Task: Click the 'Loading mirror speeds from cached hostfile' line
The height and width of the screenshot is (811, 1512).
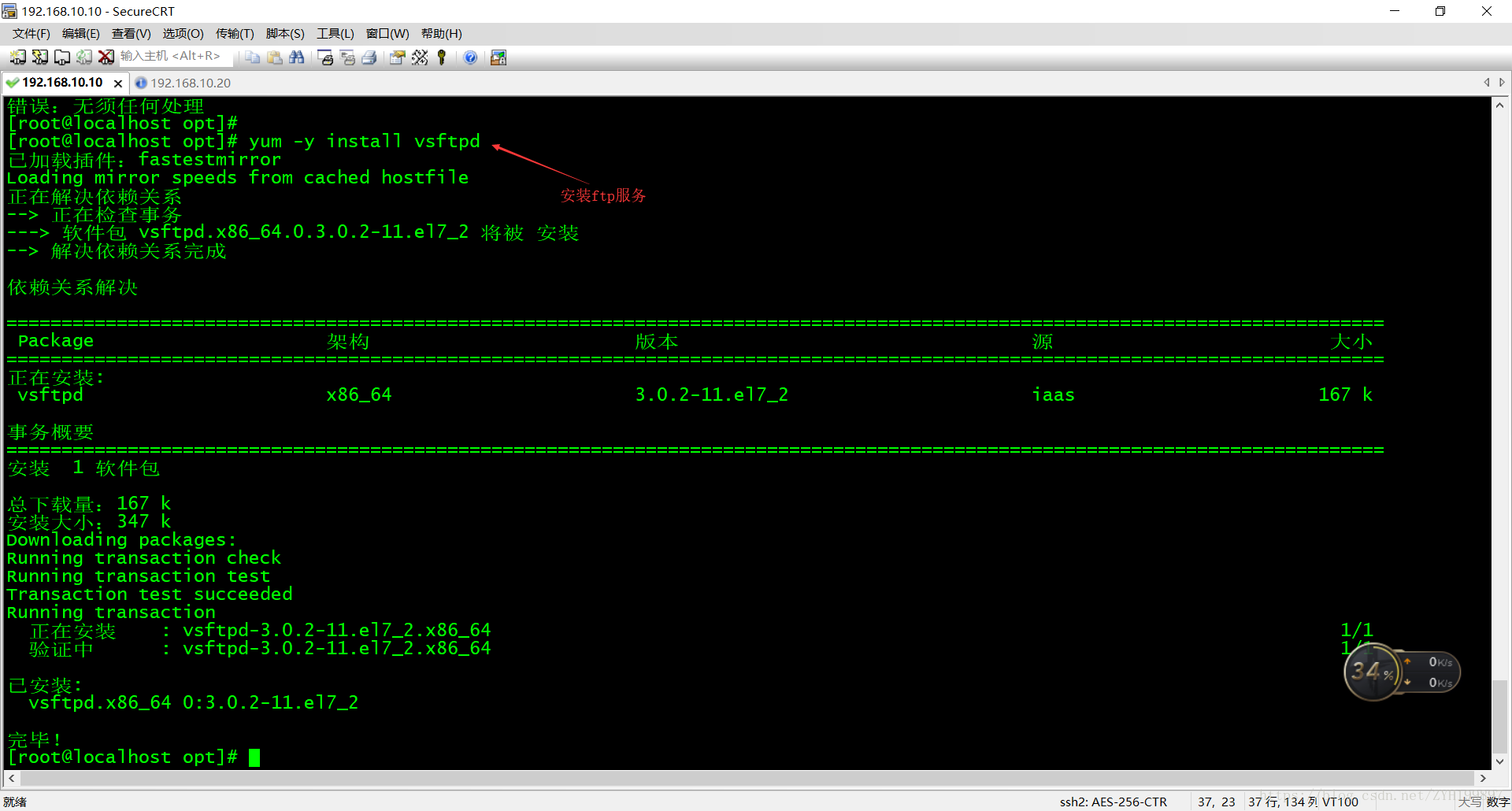Action: 237,177
